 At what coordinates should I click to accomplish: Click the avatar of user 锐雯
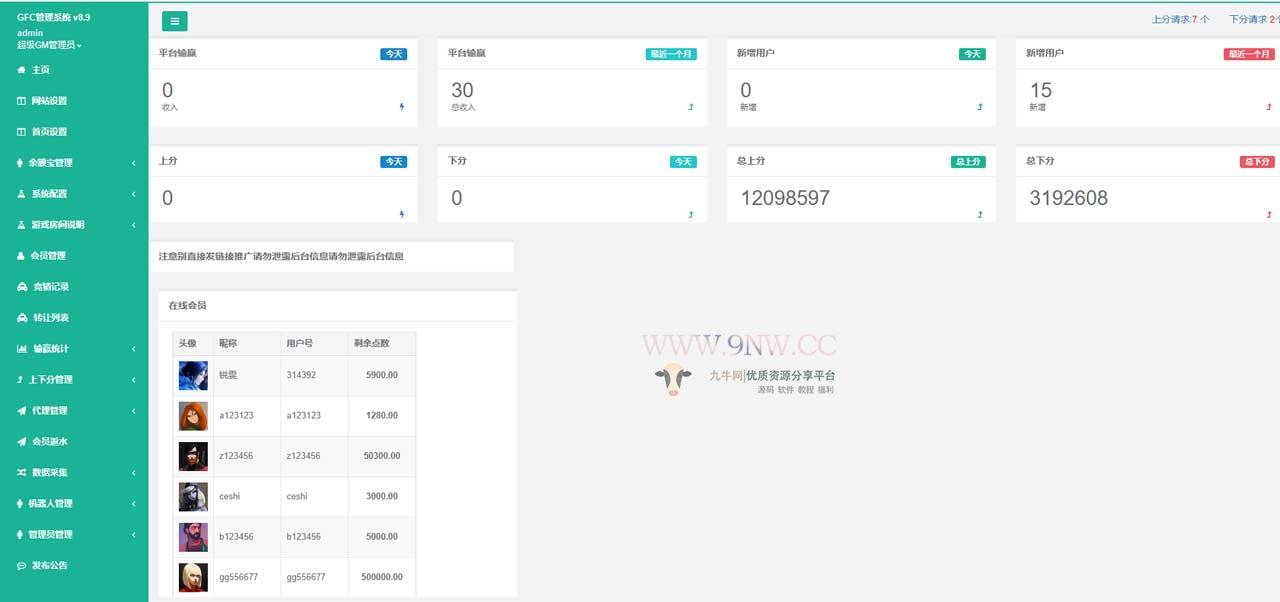[x=193, y=376]
